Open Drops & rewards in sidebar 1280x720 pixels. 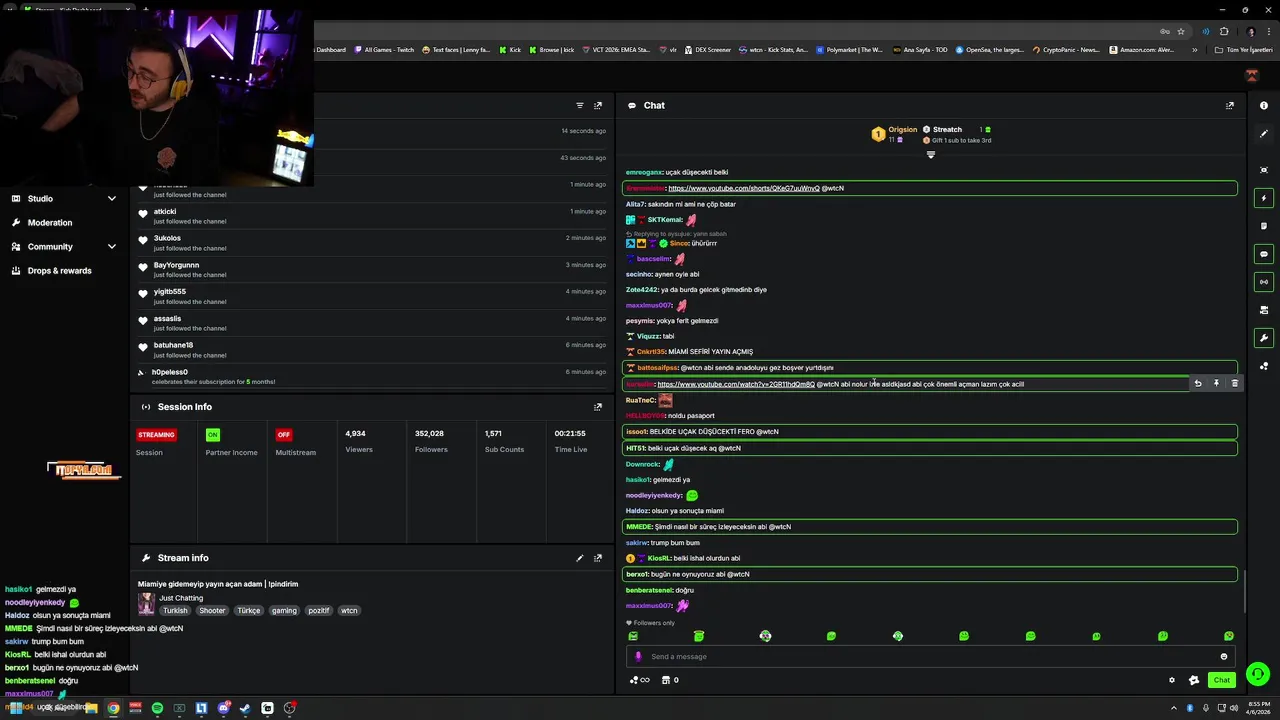(x=59, y=270)
